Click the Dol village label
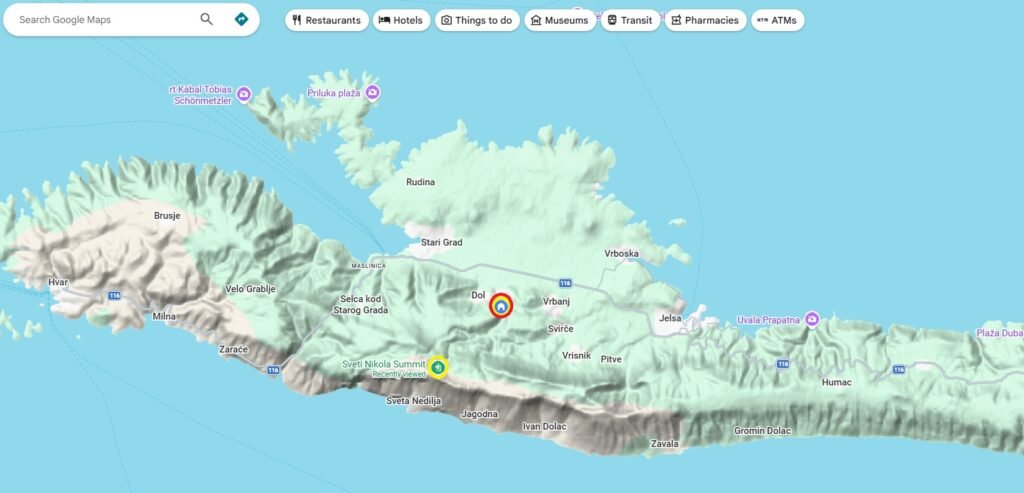Viewport: 1024px width, 493px height. [x=478, y=295]
